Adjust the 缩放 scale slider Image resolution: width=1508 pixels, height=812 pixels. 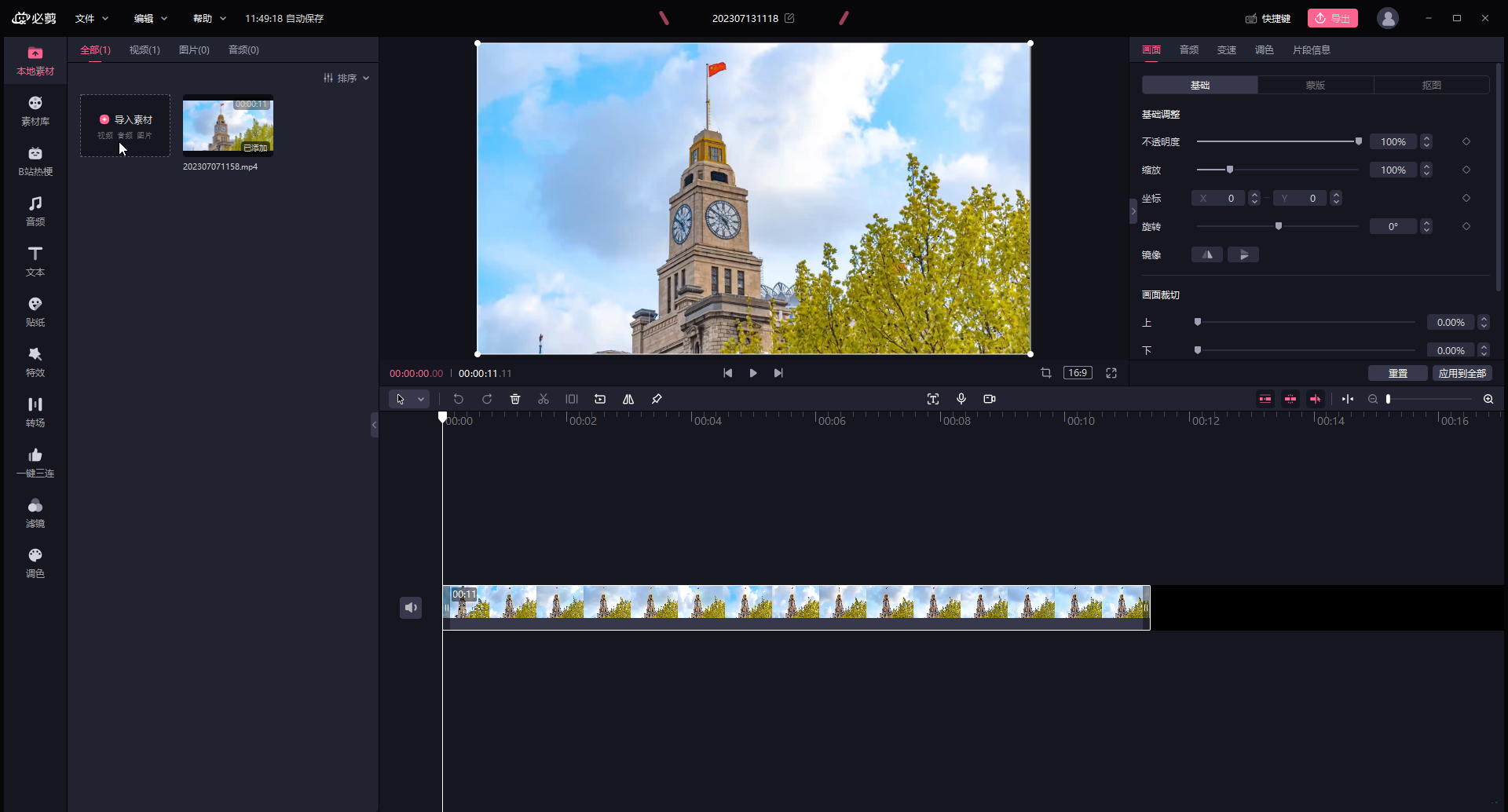(x=1230, y=170)
